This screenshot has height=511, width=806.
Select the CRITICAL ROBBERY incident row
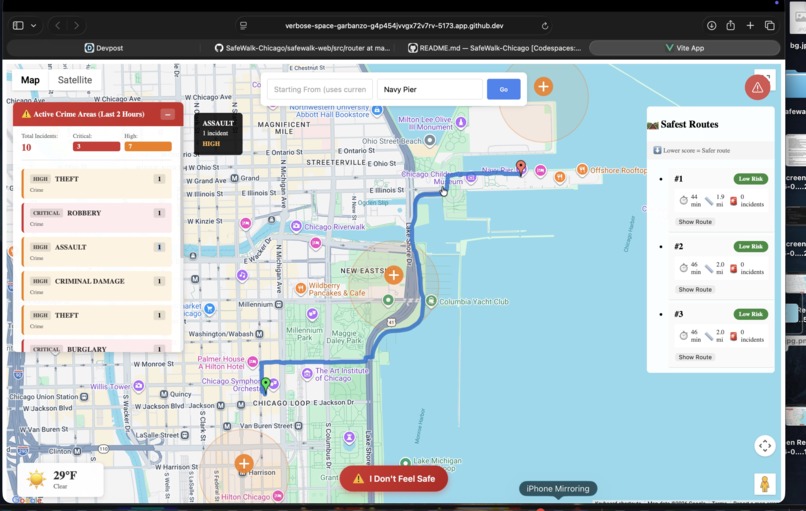97,217
